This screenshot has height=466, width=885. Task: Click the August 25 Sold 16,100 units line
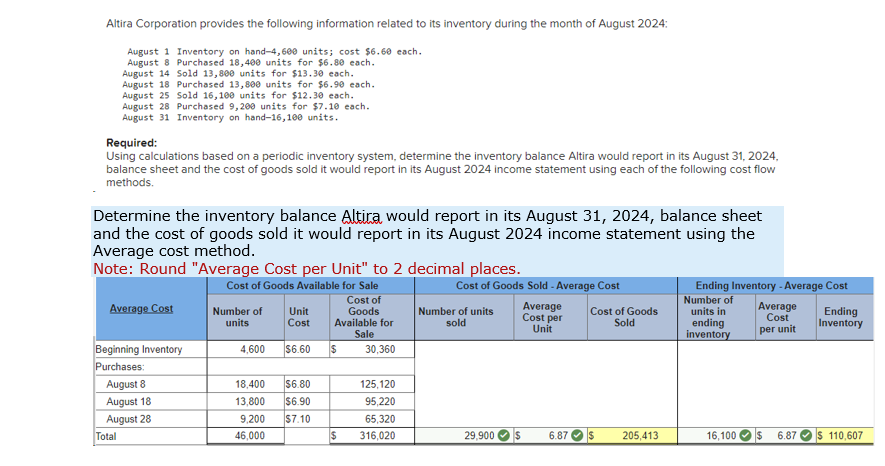[238, 95]
